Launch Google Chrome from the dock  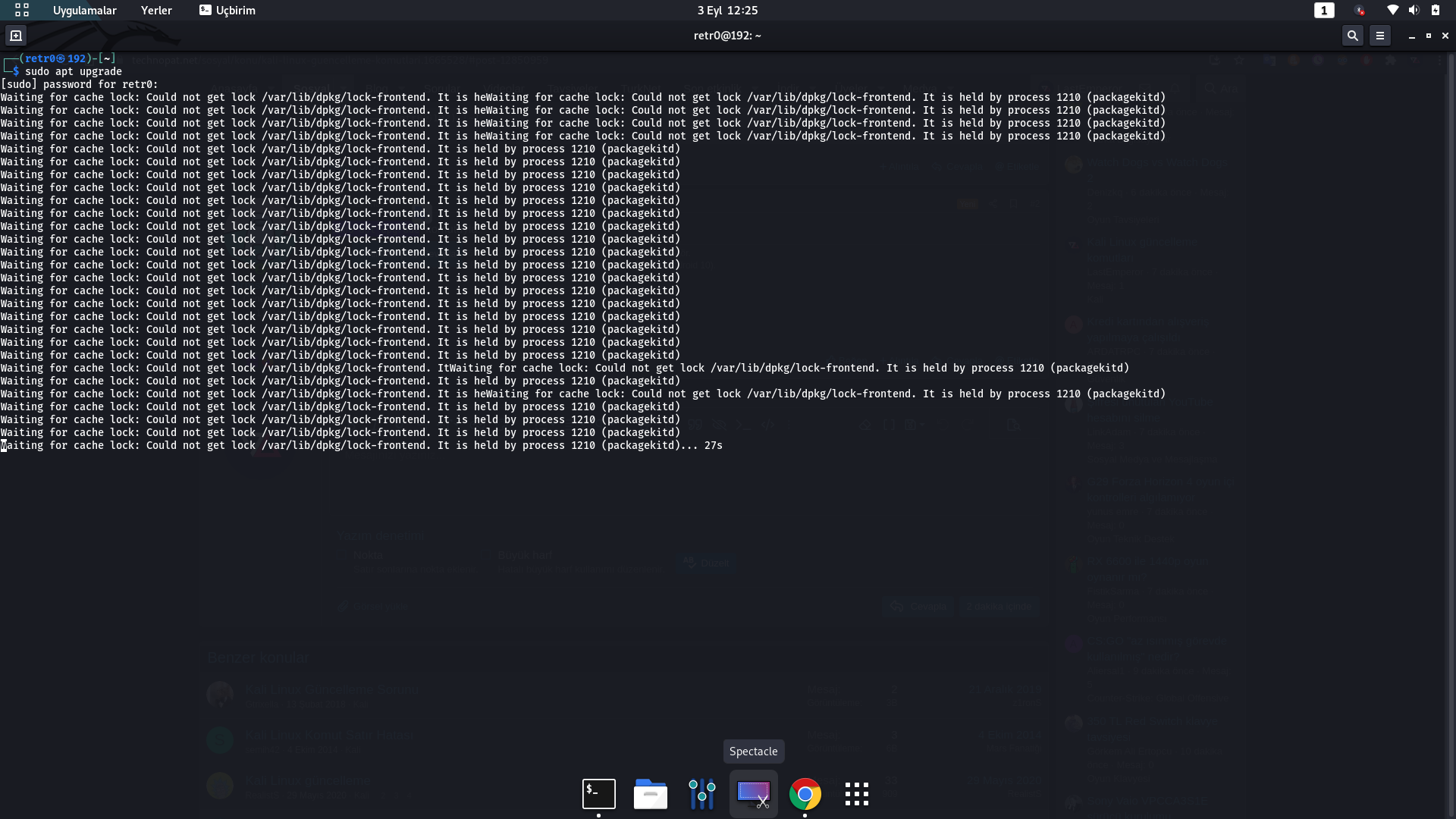[805, 794]
